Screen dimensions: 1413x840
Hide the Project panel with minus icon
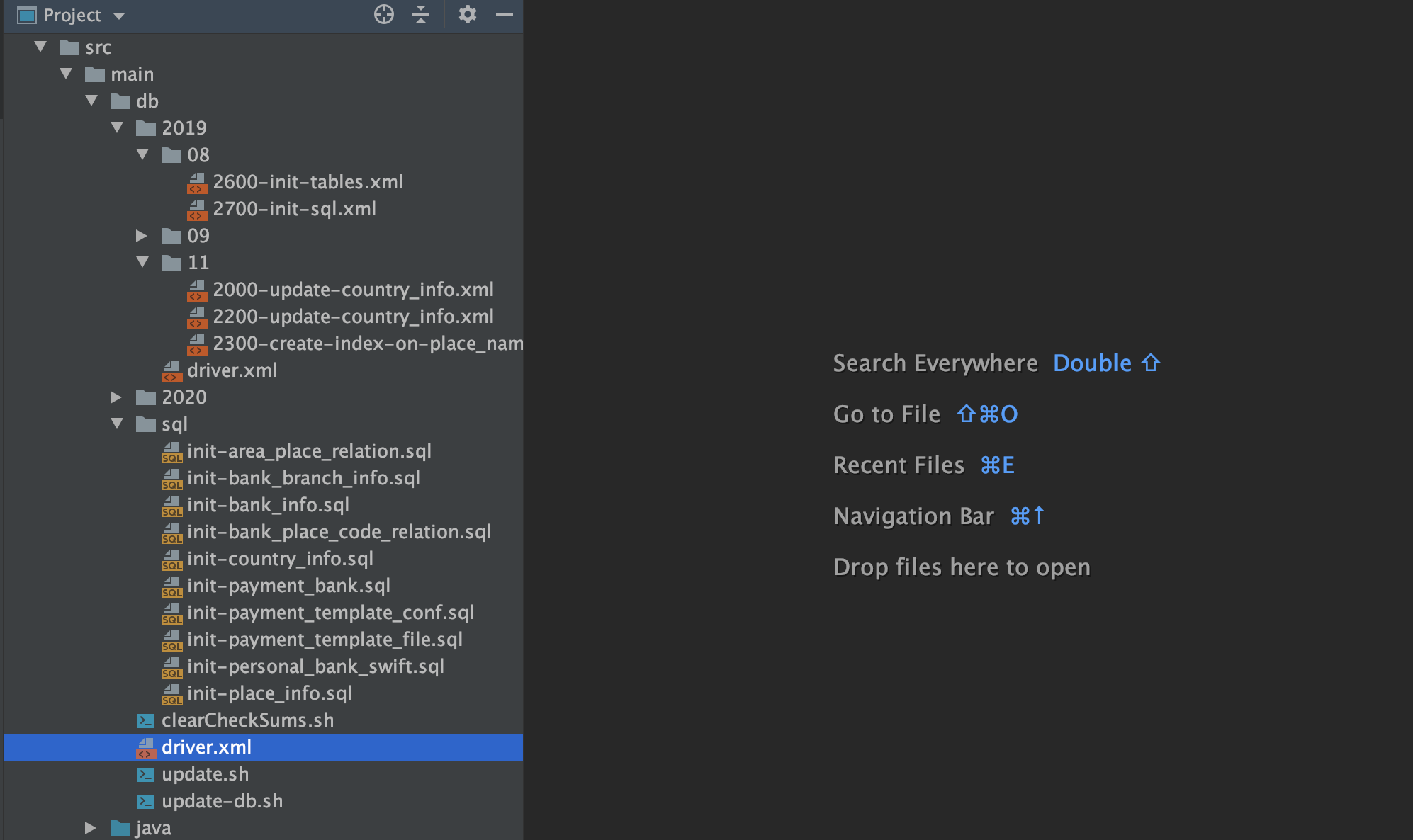coord(505,14)
